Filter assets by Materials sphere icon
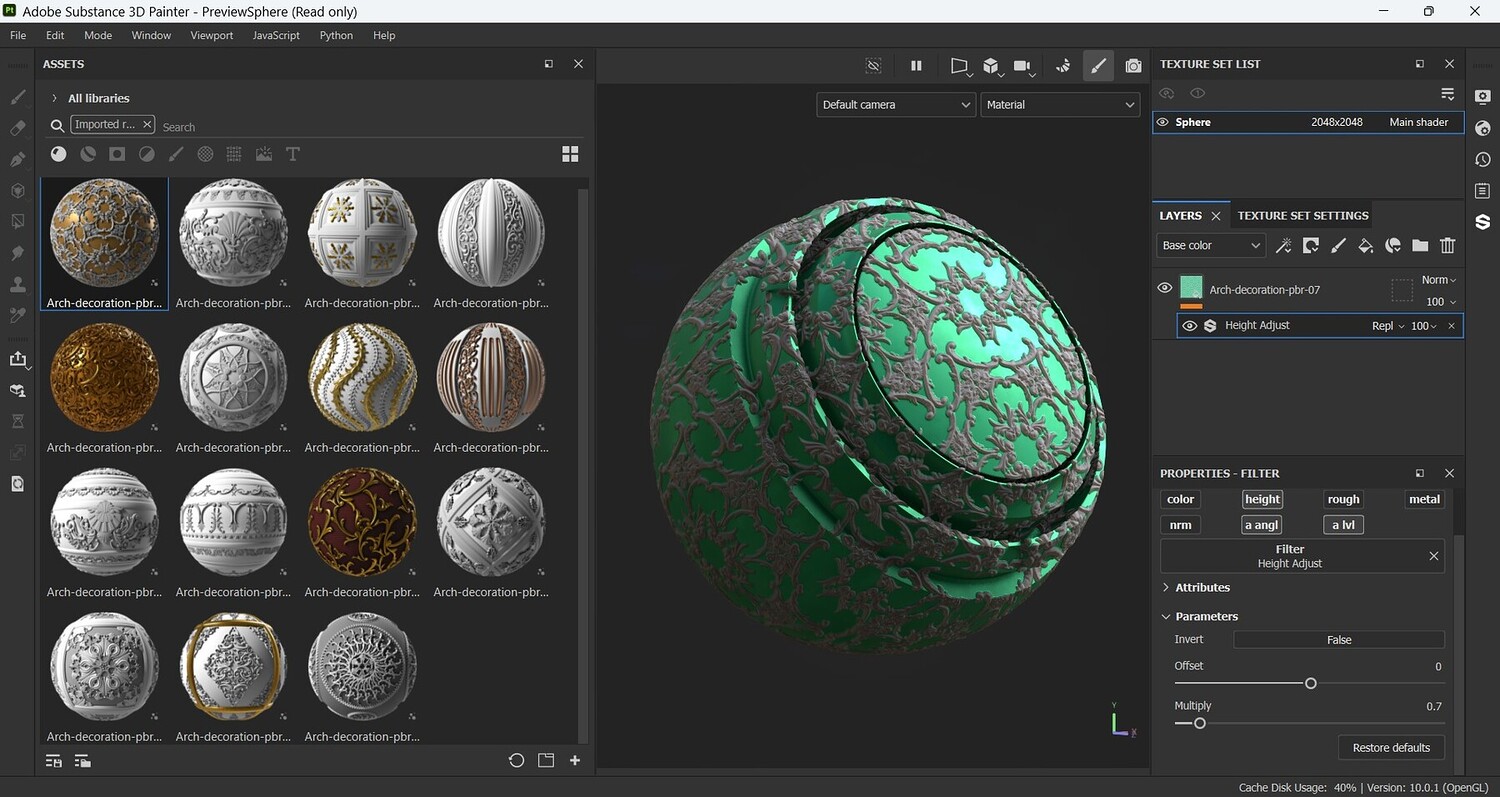The image size is (1500, 797). (x=59, y=154)
